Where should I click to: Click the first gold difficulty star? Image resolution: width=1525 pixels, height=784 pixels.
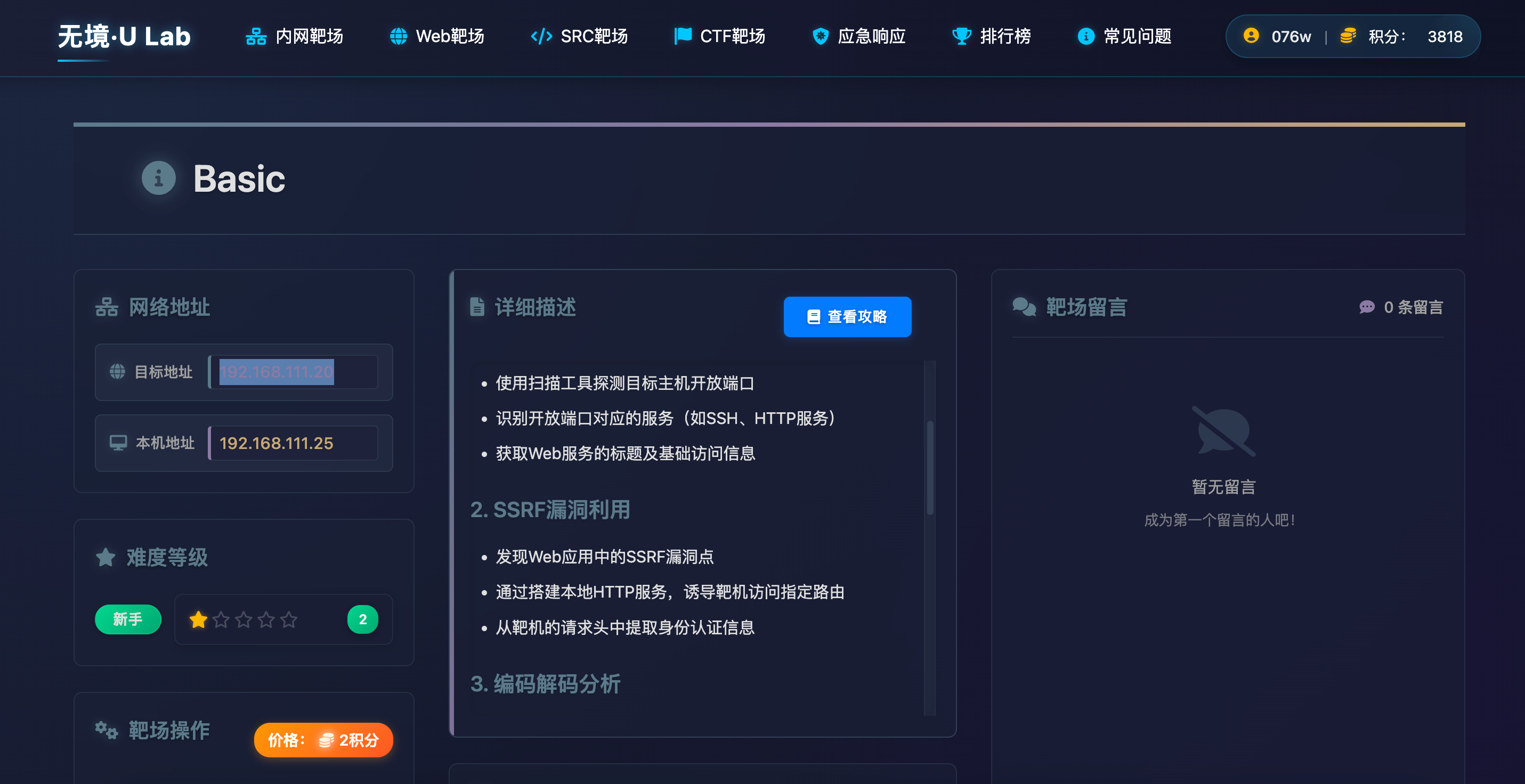tap(198, 619)
